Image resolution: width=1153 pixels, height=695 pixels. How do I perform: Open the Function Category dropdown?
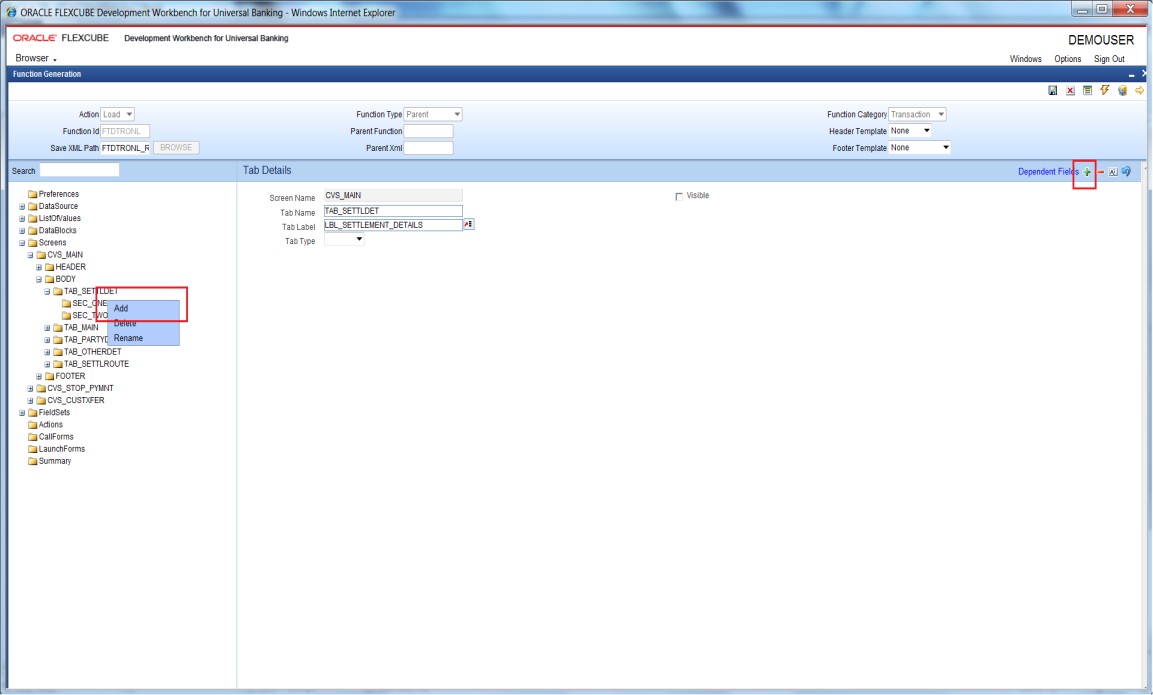coord(917,114)
